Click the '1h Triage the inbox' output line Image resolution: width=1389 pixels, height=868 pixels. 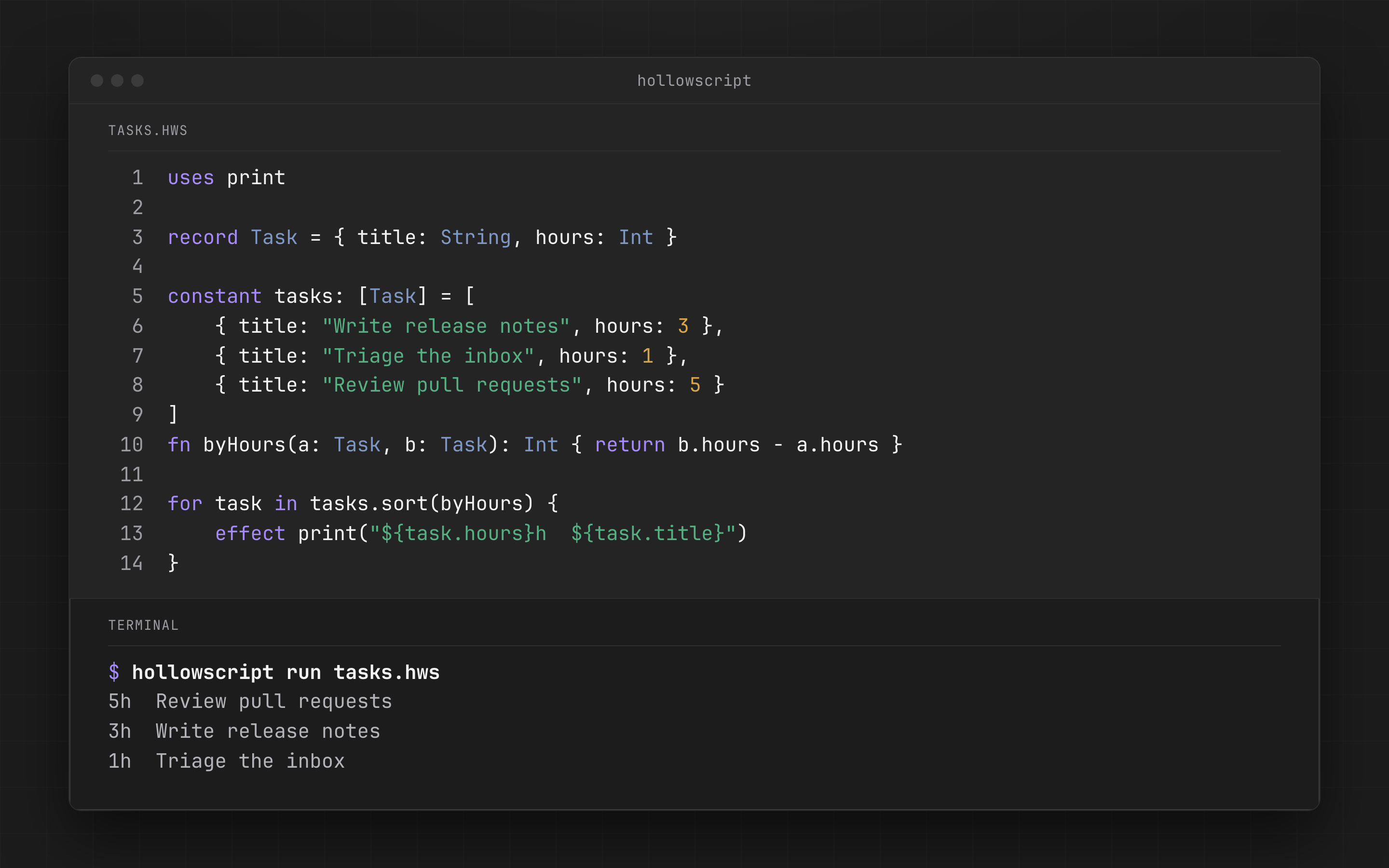tap(227, 761)
